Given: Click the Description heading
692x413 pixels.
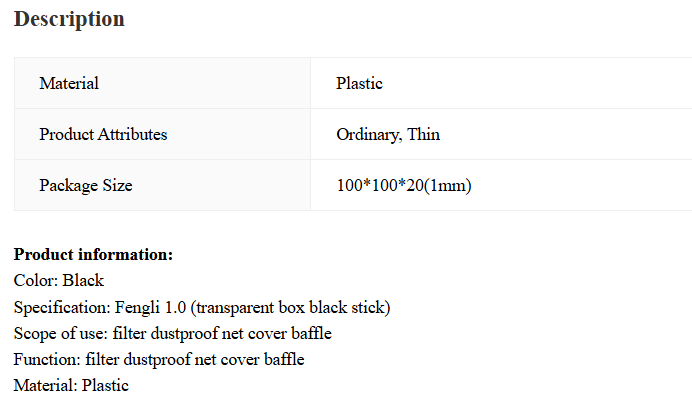Looking at the screenshot, I should pyautogui.click(x=69, y=19).
